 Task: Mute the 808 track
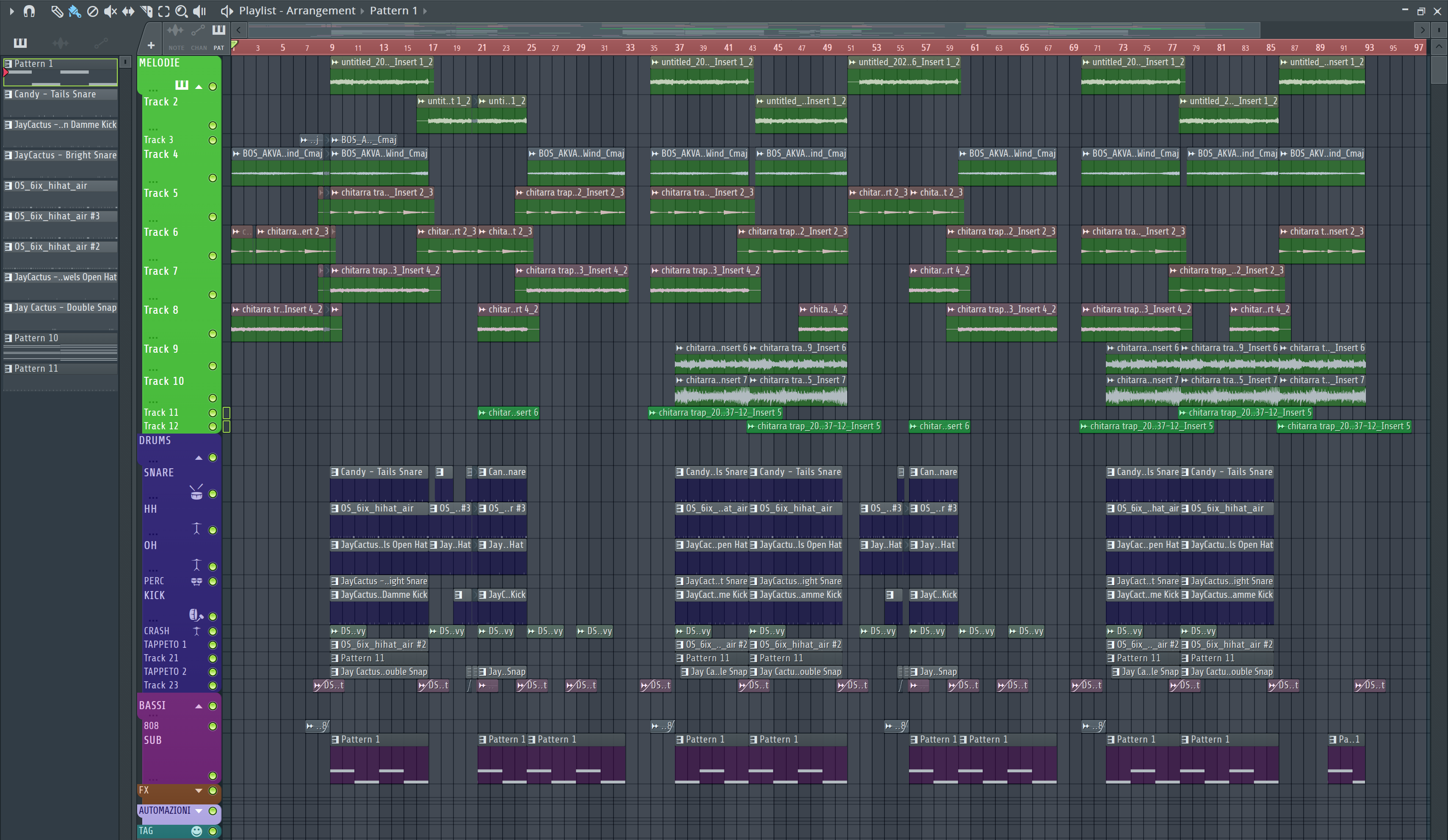coord(213,726)
